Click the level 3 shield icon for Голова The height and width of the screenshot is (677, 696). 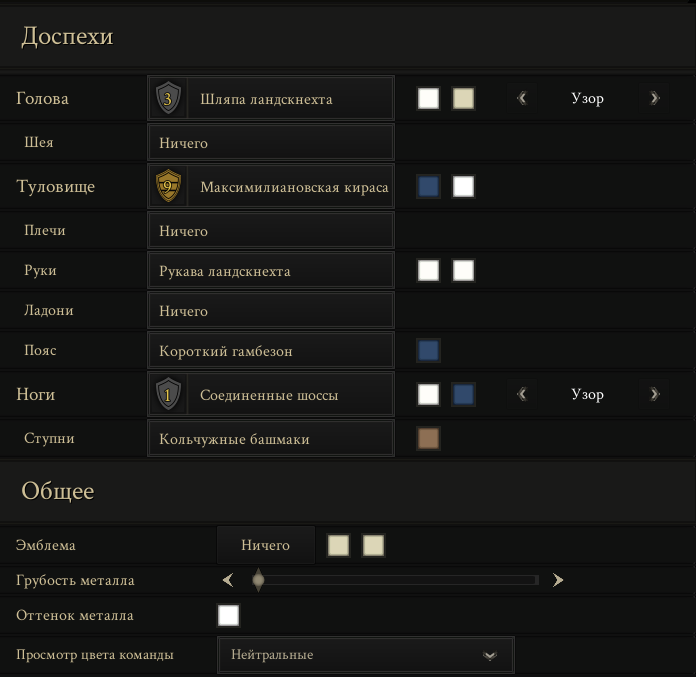(168, 98)
